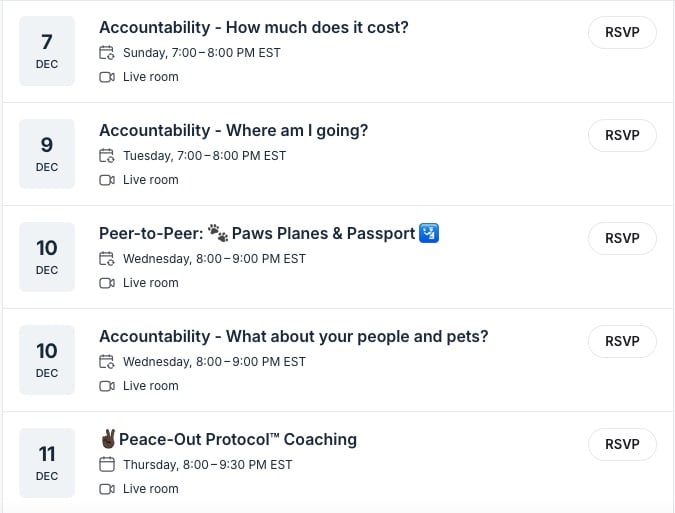RSVP to Accountability - How much does it cost?

(x=622, y=32)
